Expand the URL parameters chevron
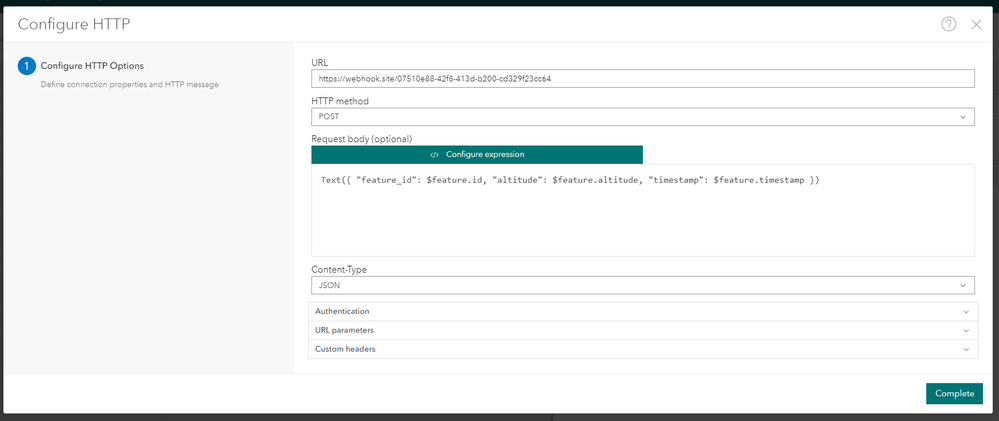The width and height of the screenshot is (999, 421). coord(966,330)
